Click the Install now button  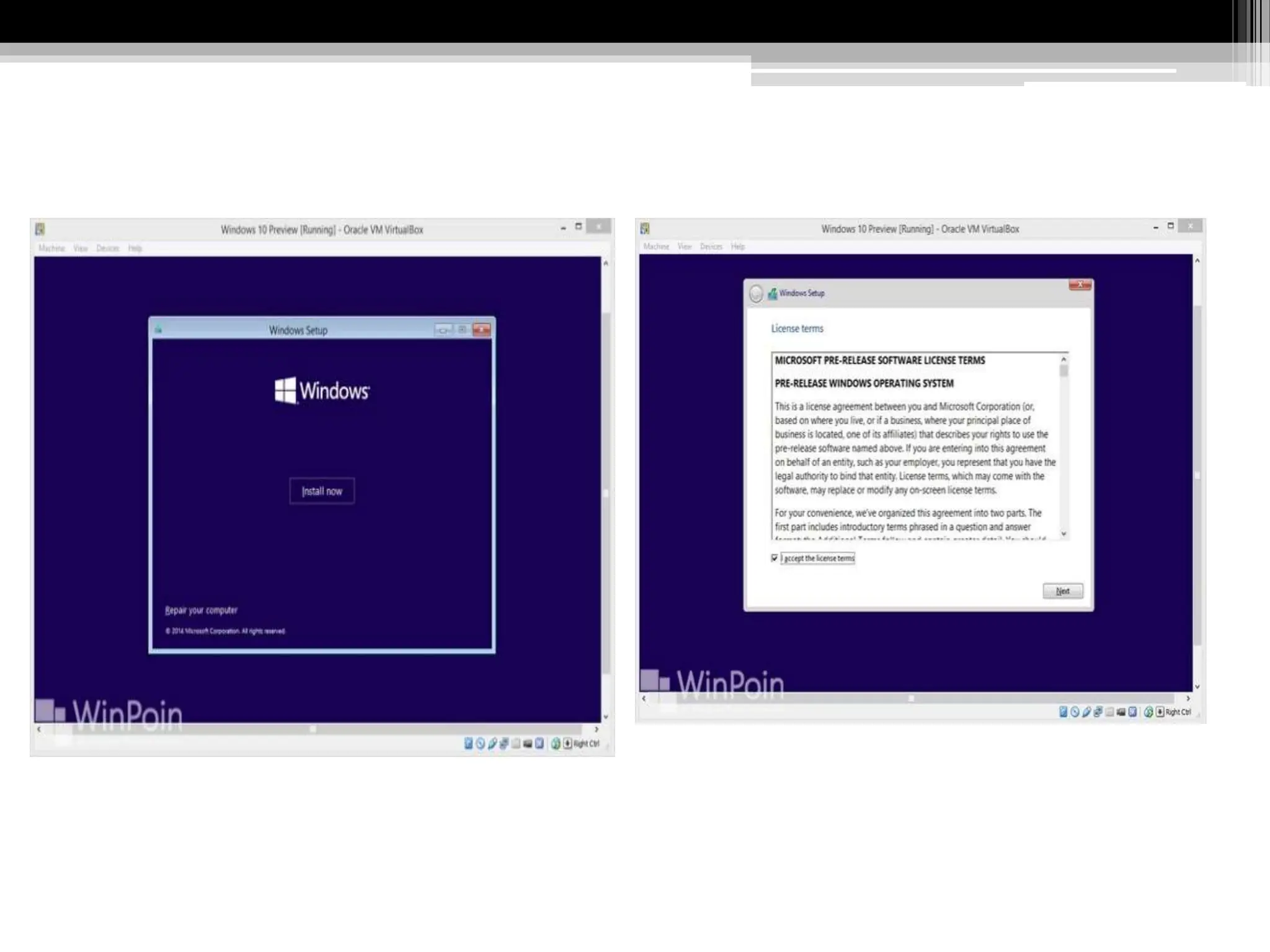(x=322, y=491)
